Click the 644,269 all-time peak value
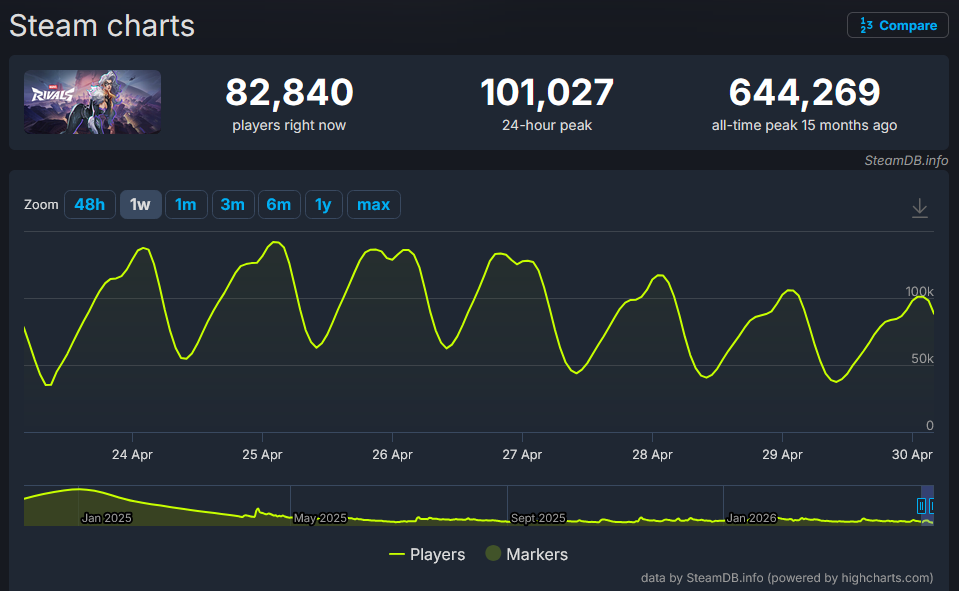959x591 pixels. [x=804, y=92]
